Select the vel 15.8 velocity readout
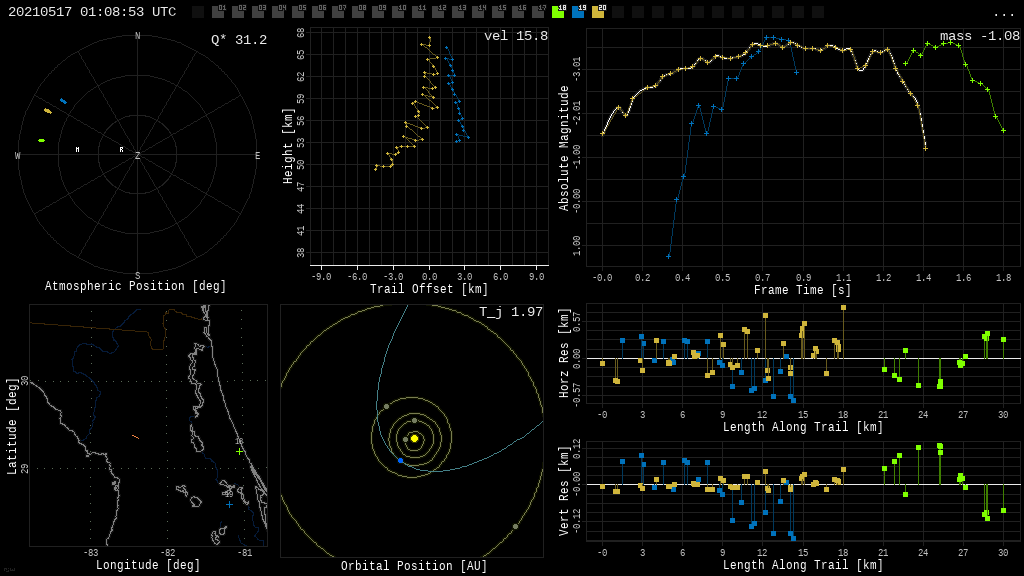This screenshot has height=576, width=1024. point(515,36)
